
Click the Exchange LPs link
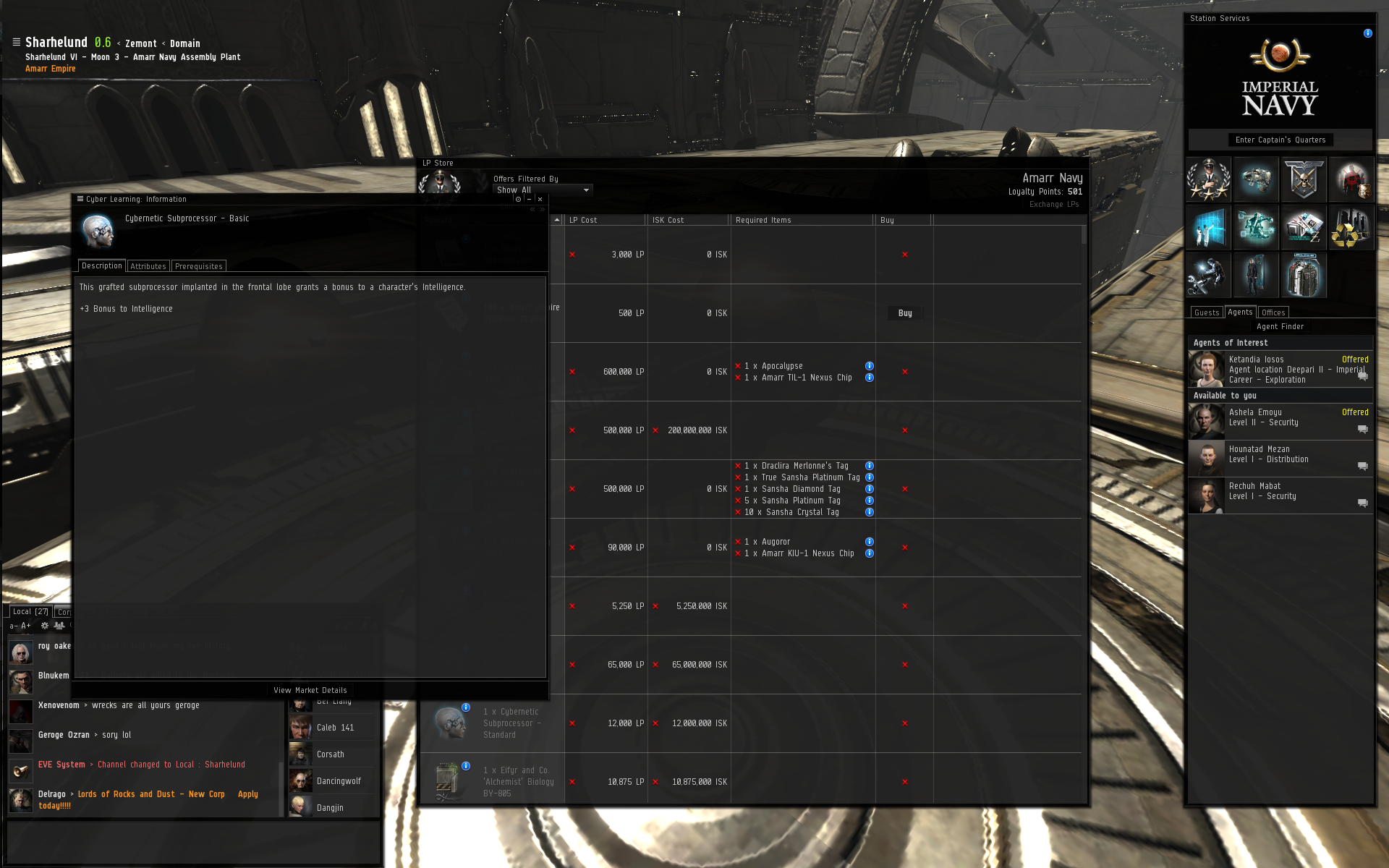(x=1054, y=205)
